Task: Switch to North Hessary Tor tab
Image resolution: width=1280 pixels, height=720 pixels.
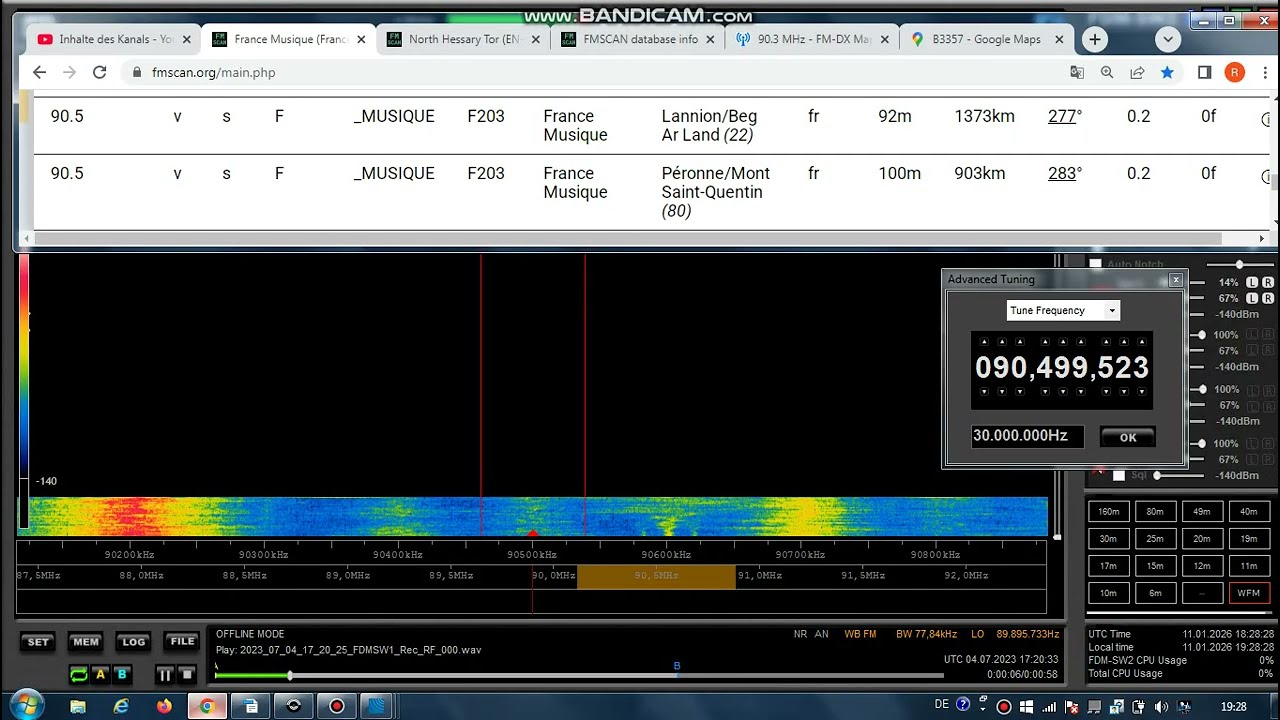Action: (464, 39)
